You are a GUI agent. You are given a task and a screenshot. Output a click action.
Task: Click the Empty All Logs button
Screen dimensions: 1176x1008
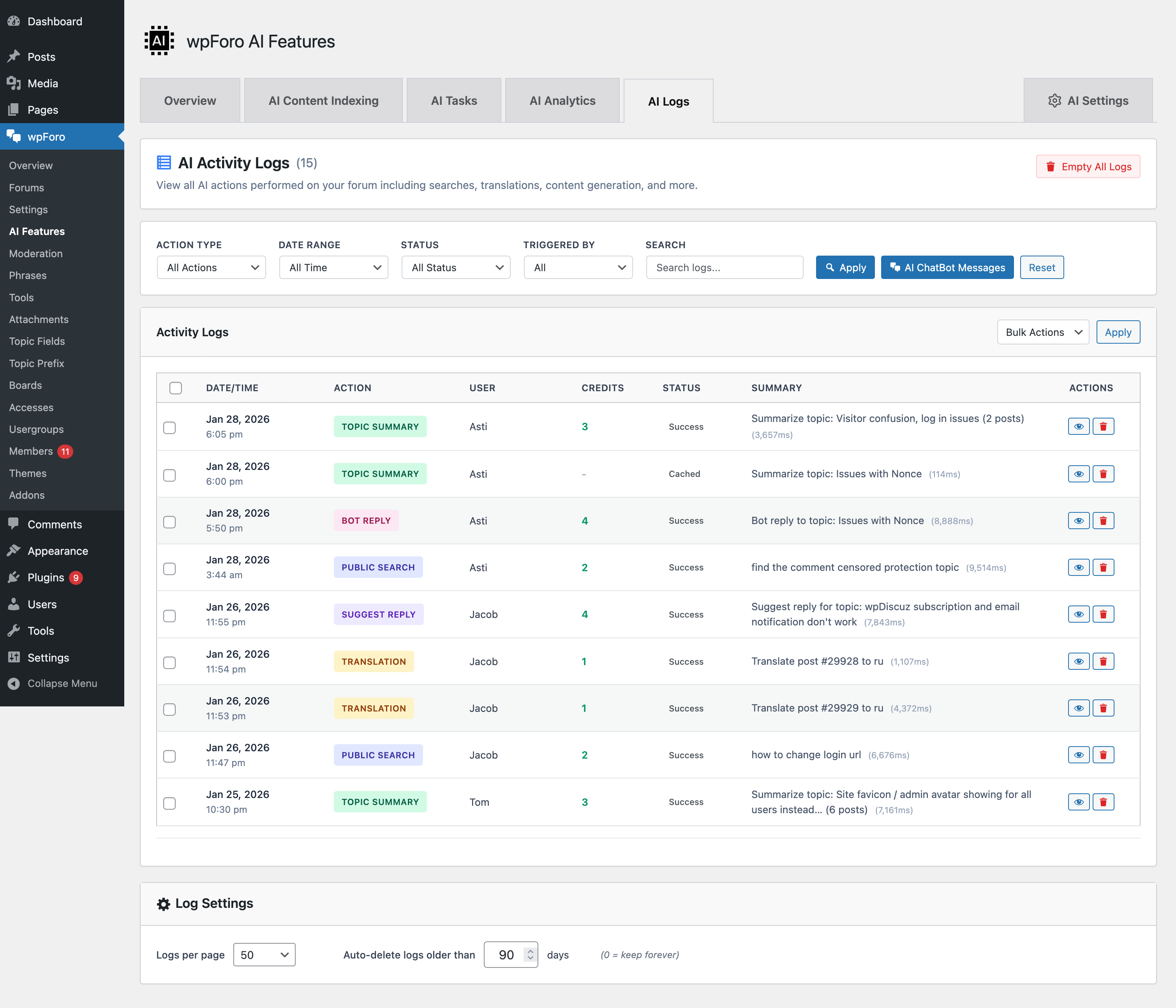1088,166
